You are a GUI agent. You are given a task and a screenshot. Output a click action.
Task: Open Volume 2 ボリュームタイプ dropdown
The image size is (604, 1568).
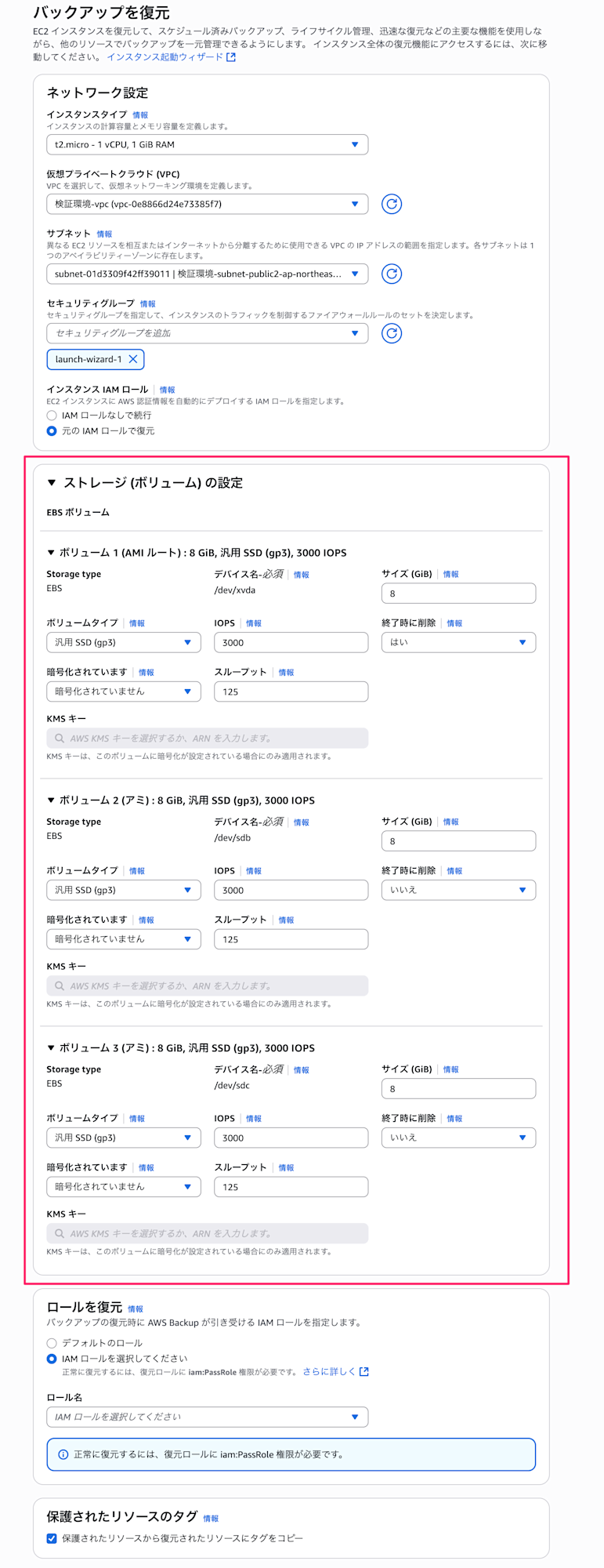[124, 890]
